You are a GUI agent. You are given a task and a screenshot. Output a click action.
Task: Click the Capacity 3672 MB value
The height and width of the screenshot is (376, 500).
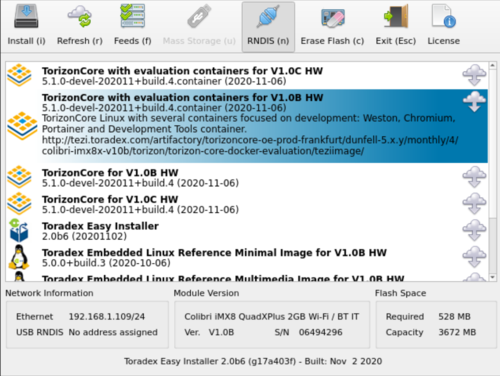click(457, 332)
